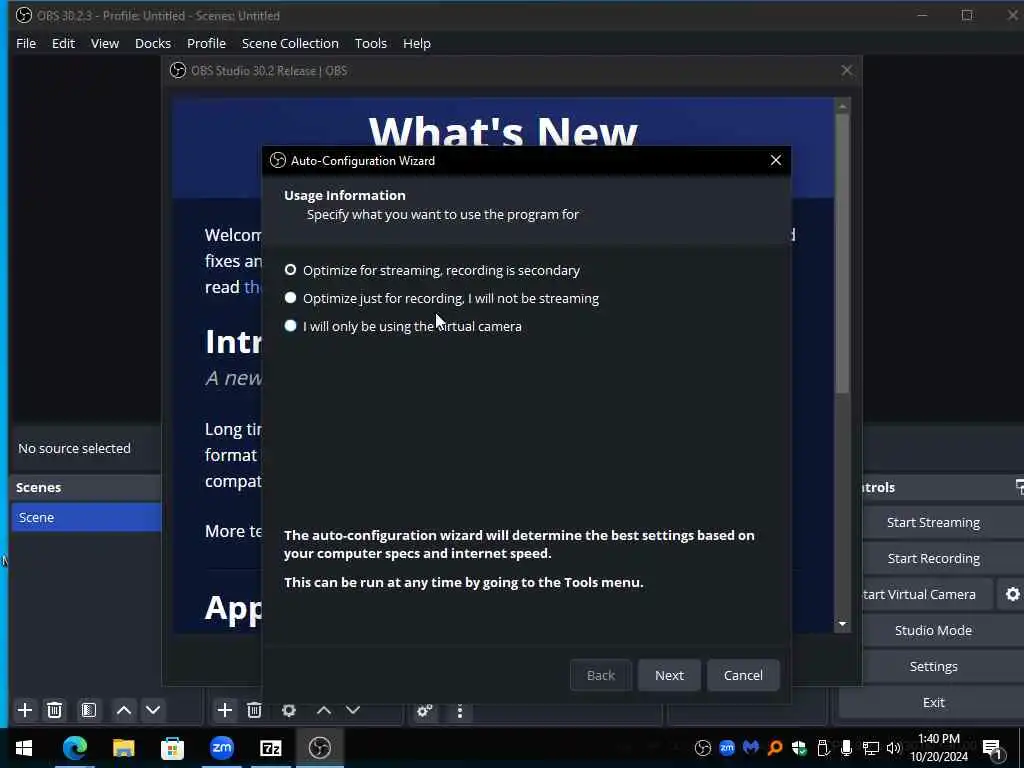1024x768 pixels.
Task: Open the Scene Collection menu
Action: click(x=290, y=43)
